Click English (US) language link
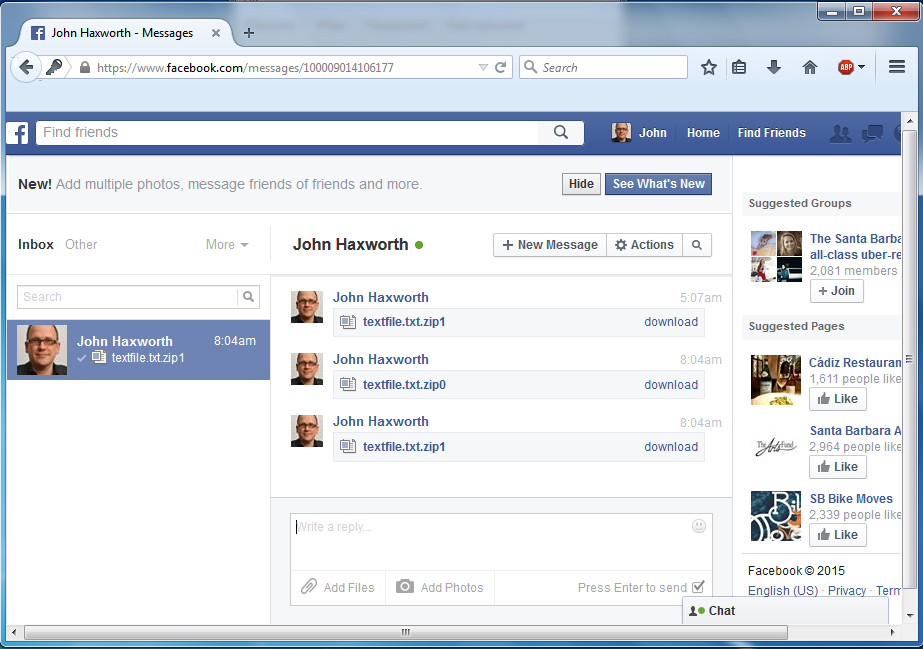The width and height of the screenshot is (923, 649). tap(783, 590)
